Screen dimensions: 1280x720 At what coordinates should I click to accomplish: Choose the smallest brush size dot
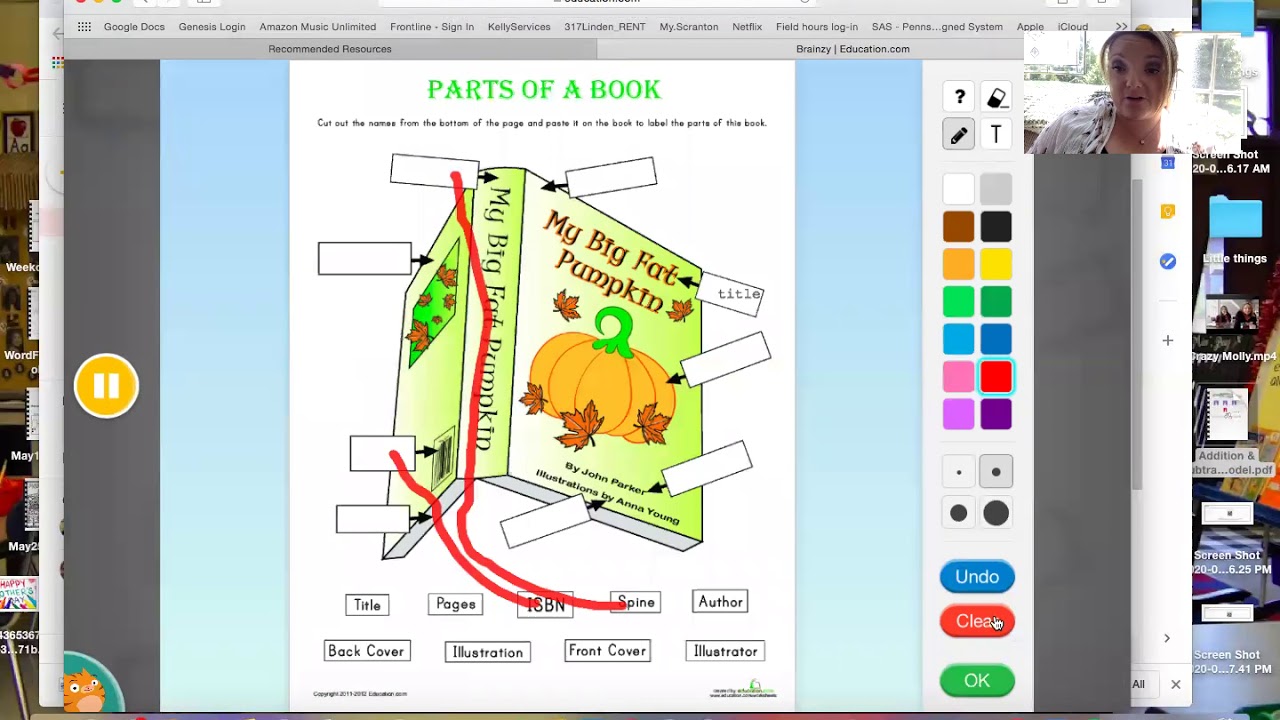point(958,472)
